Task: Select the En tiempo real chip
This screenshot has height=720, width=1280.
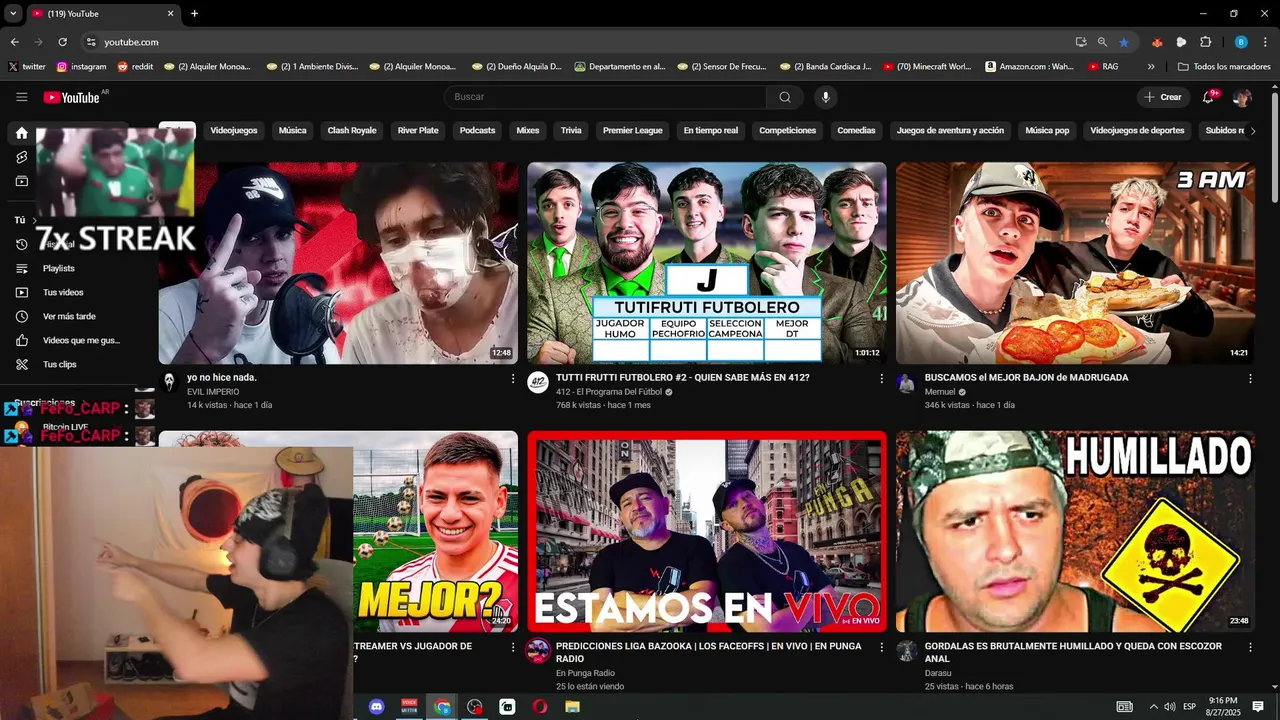Action: [x=711, y=130]
